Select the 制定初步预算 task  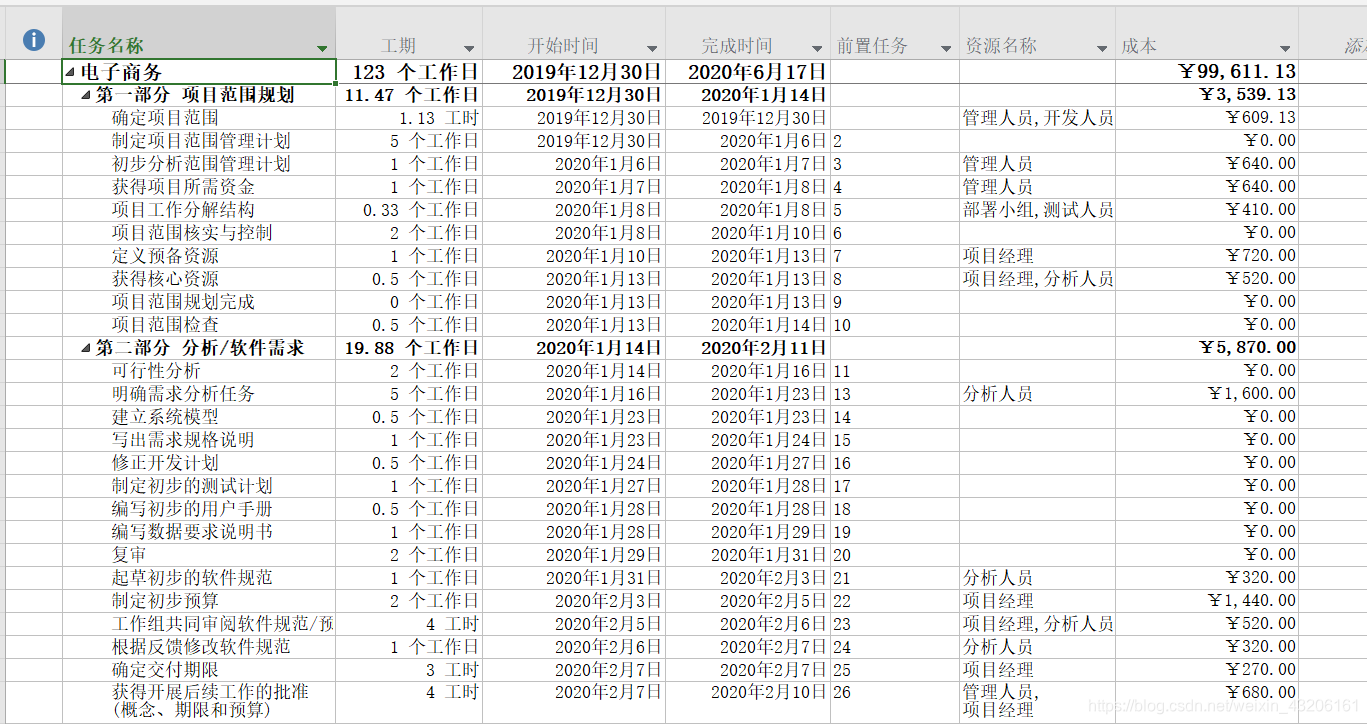pyautogui.click(x=165, y=601)
